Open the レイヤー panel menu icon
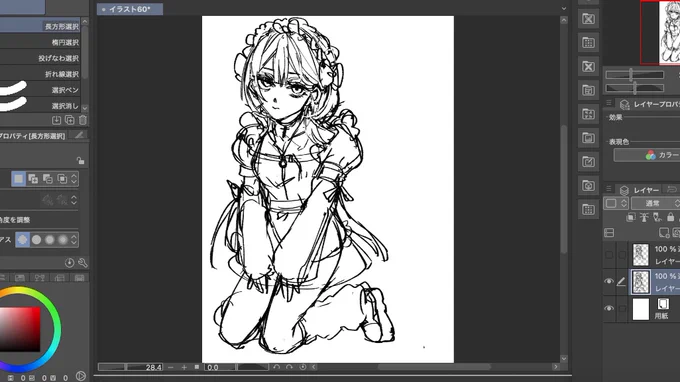680x382 pixels. [x=609, y=189]
